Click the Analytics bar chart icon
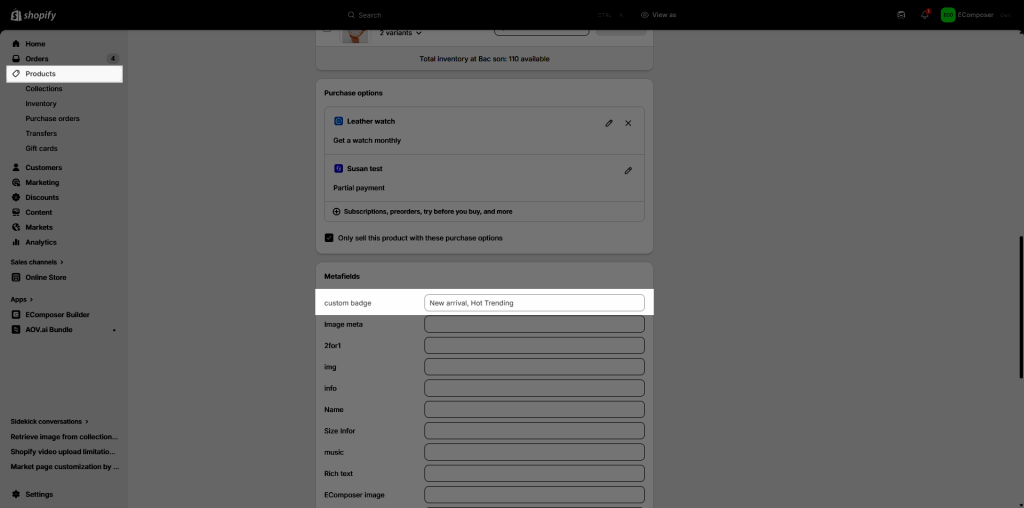This screenshot has height=508, width=1024. [16, 242]
